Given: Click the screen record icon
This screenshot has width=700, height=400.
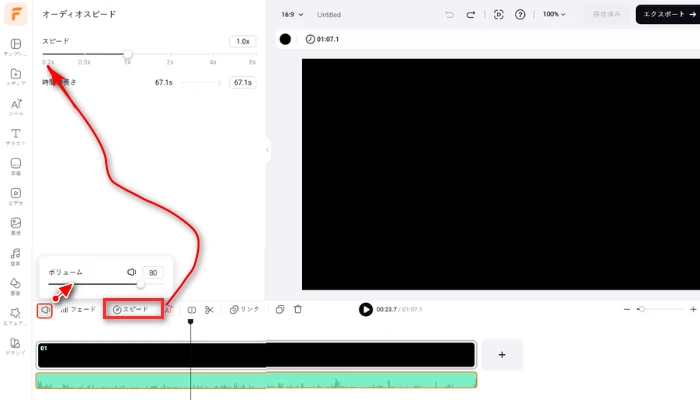Looking at the screenshot, I should [x=499, y=15].
